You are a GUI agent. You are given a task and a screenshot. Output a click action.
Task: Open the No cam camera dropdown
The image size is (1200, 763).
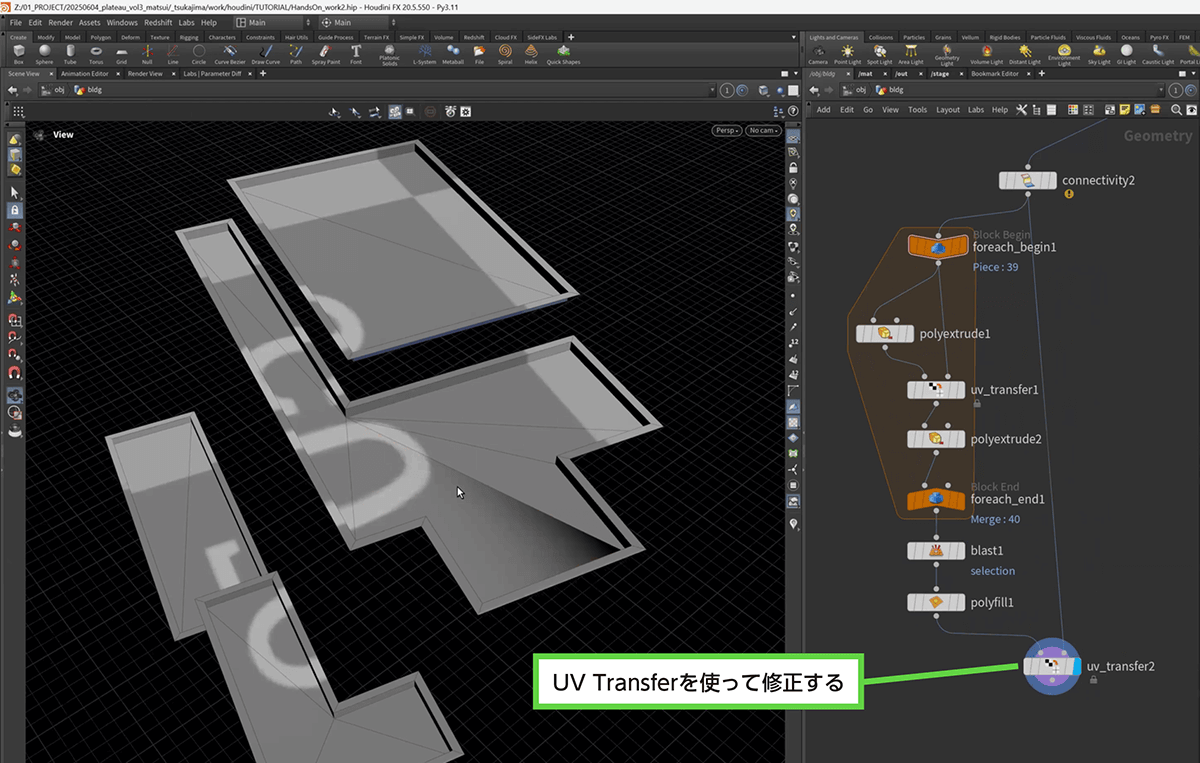pos(763,130)
